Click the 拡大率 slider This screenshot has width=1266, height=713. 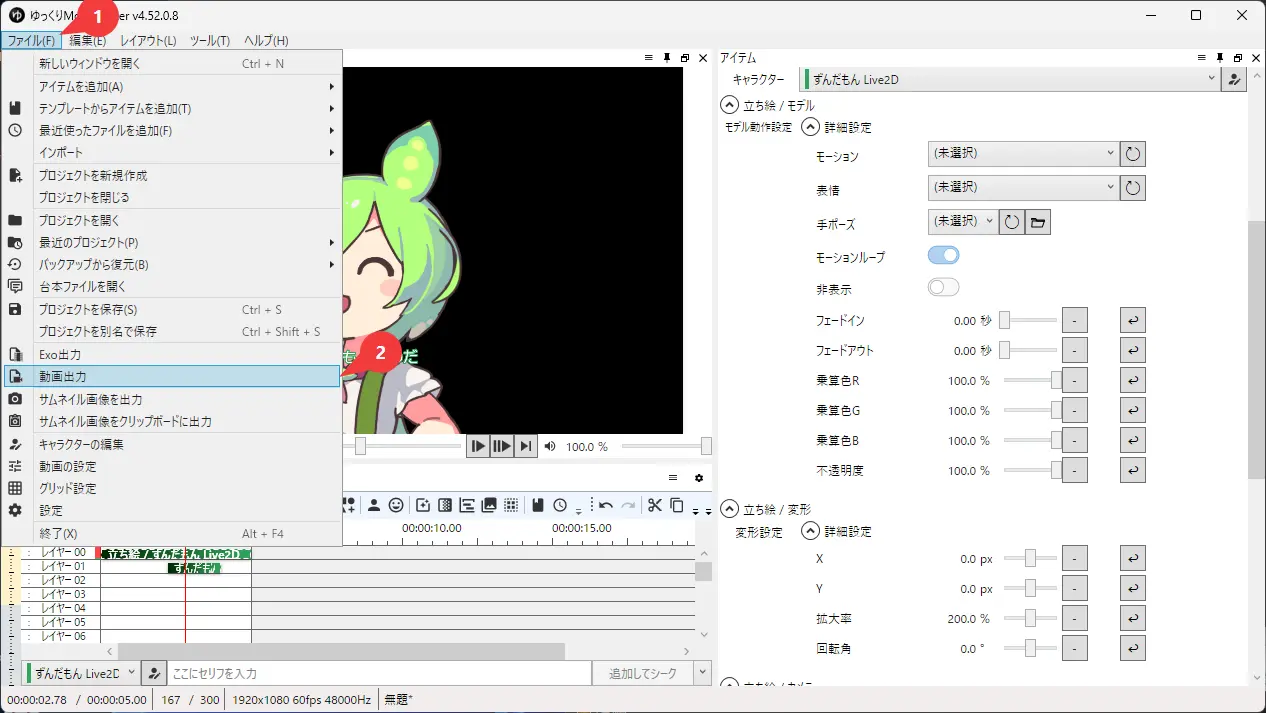(x=1029, y=618)
